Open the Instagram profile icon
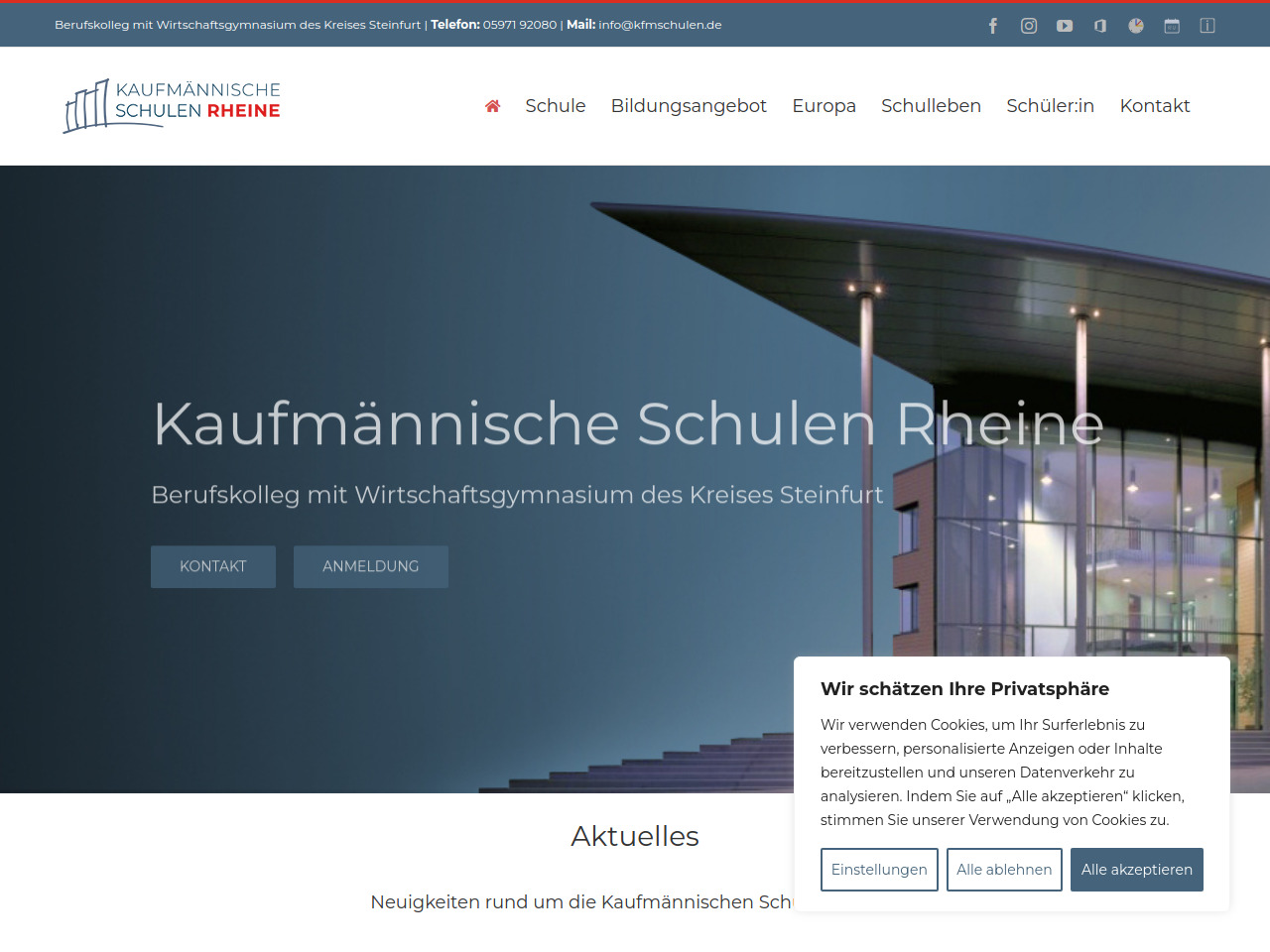Image resolution: width=1270 pixels, height=952 pixels. tap(1029, 26)
